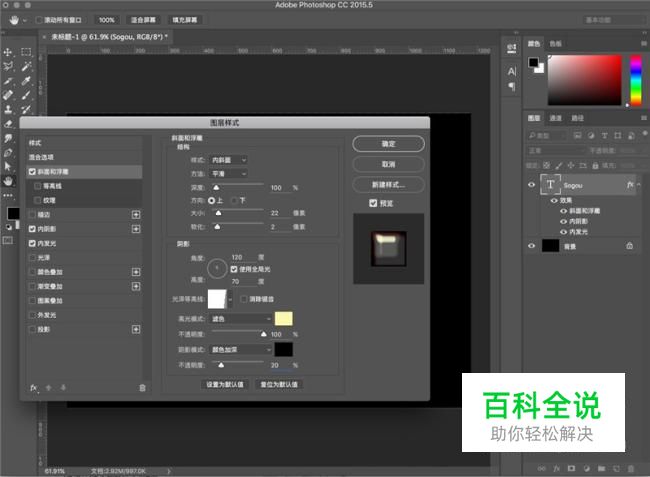Click the trash icon at Layers panel bottom
650x477 pixels.
(x=631, y=469)
